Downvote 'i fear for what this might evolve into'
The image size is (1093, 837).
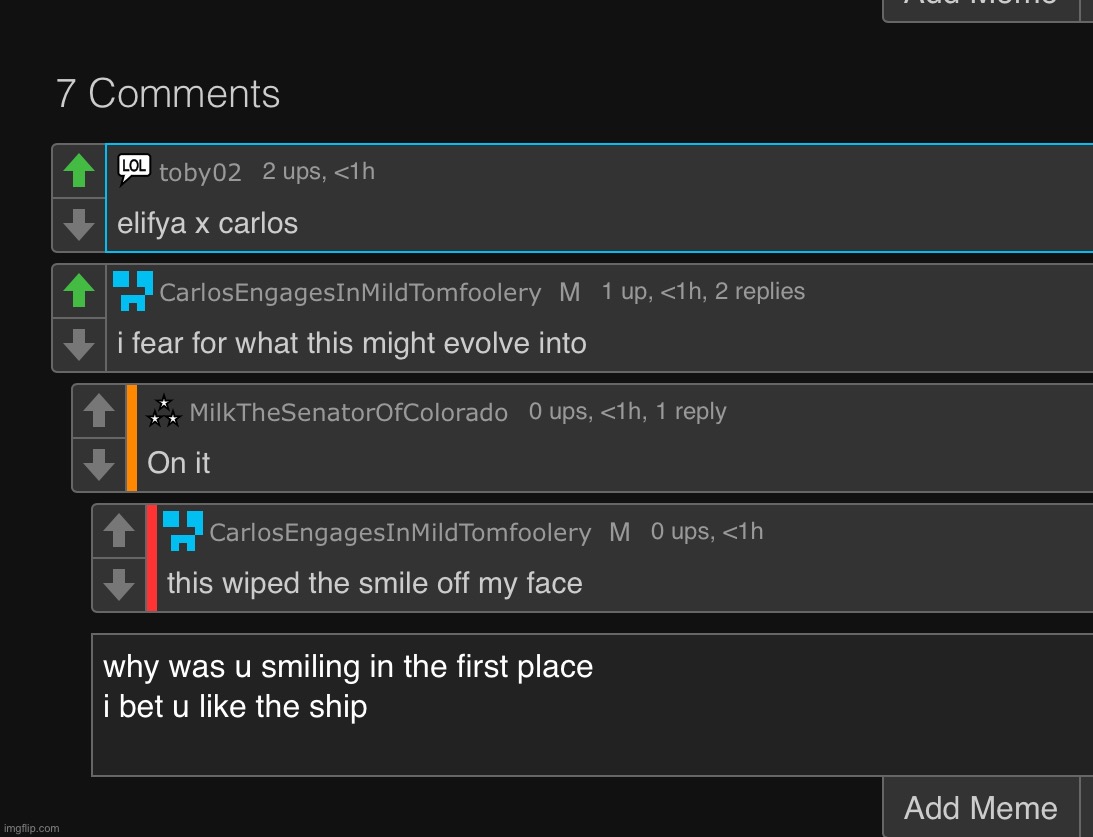[x=79, y=344]
